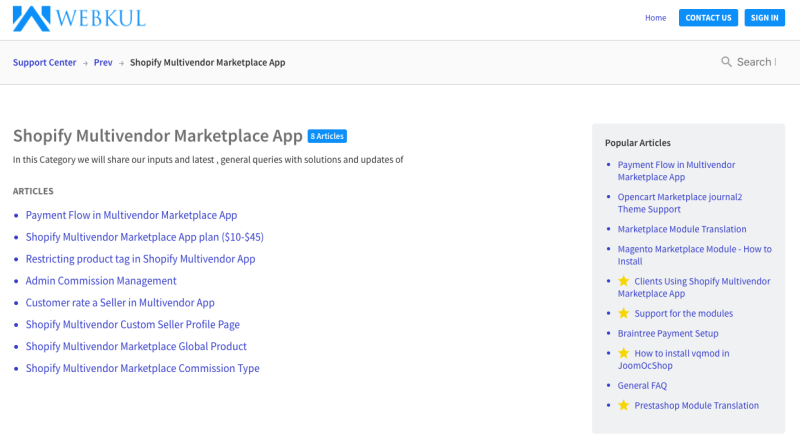
Task: Click star icon next to Prestashop Module Translation
Action: (624, 405)
